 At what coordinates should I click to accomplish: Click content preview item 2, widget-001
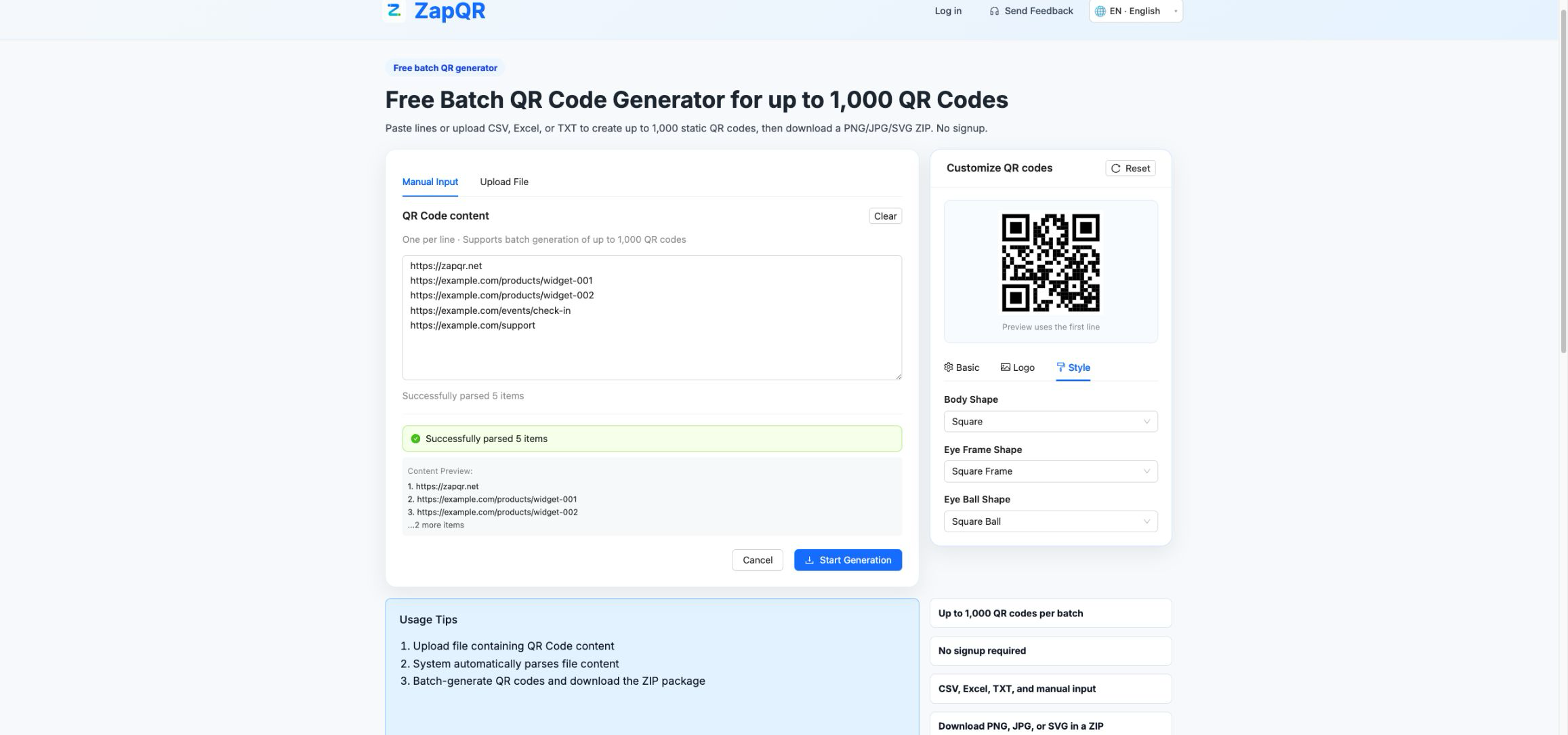pyautogui.click(x=493, y=500)
